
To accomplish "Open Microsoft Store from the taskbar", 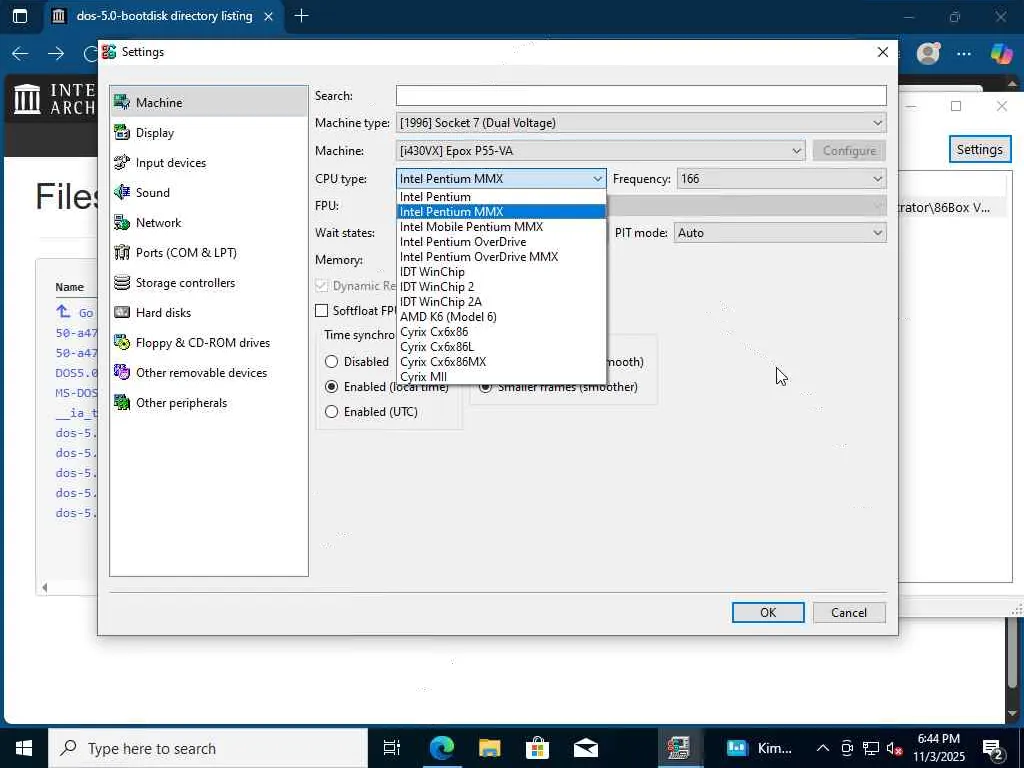I will (537, 748).
